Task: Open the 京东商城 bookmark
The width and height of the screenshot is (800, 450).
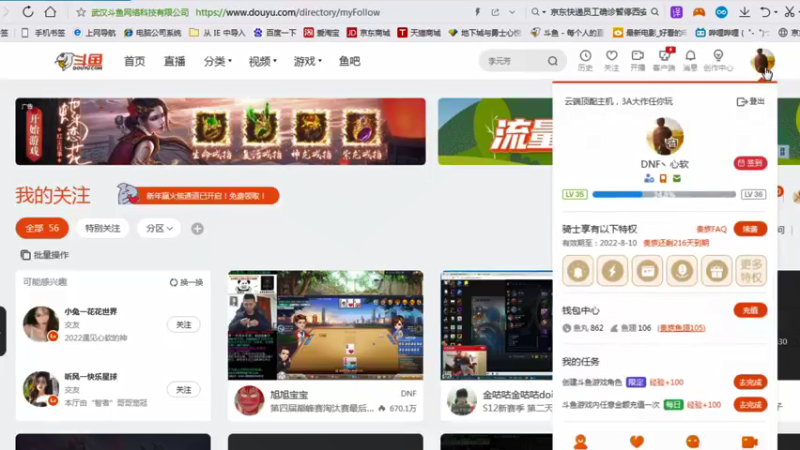Action: [368, 33]
